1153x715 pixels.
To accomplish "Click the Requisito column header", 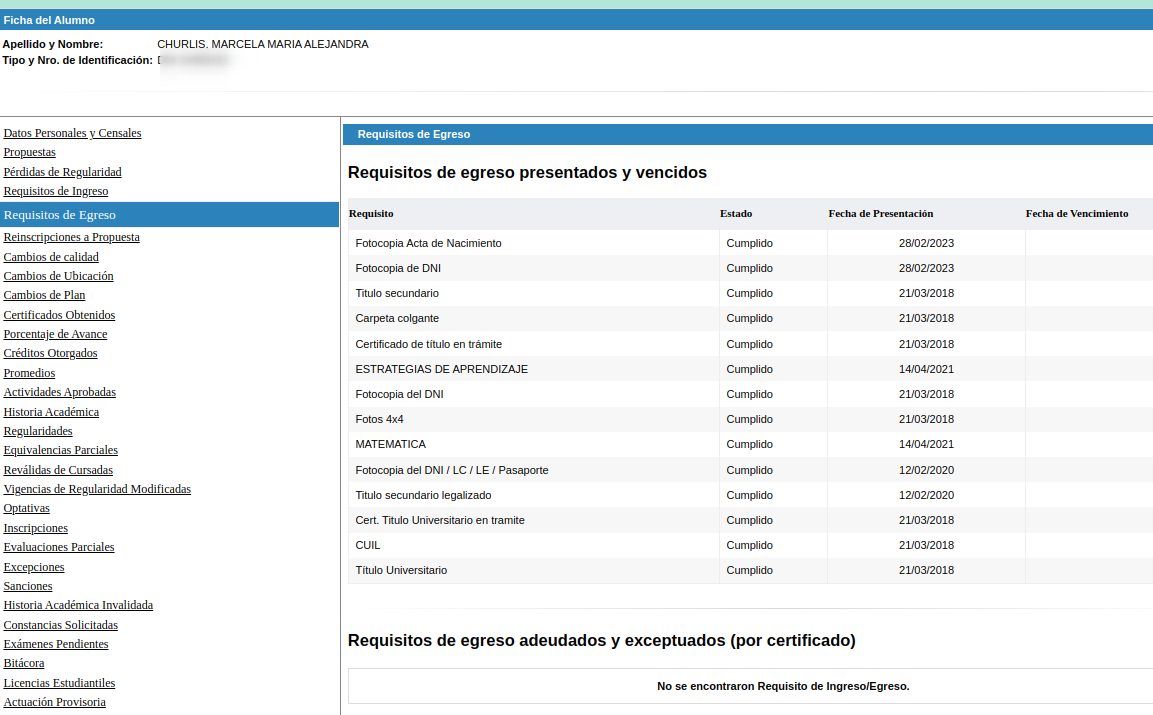I will coord(371,214).
